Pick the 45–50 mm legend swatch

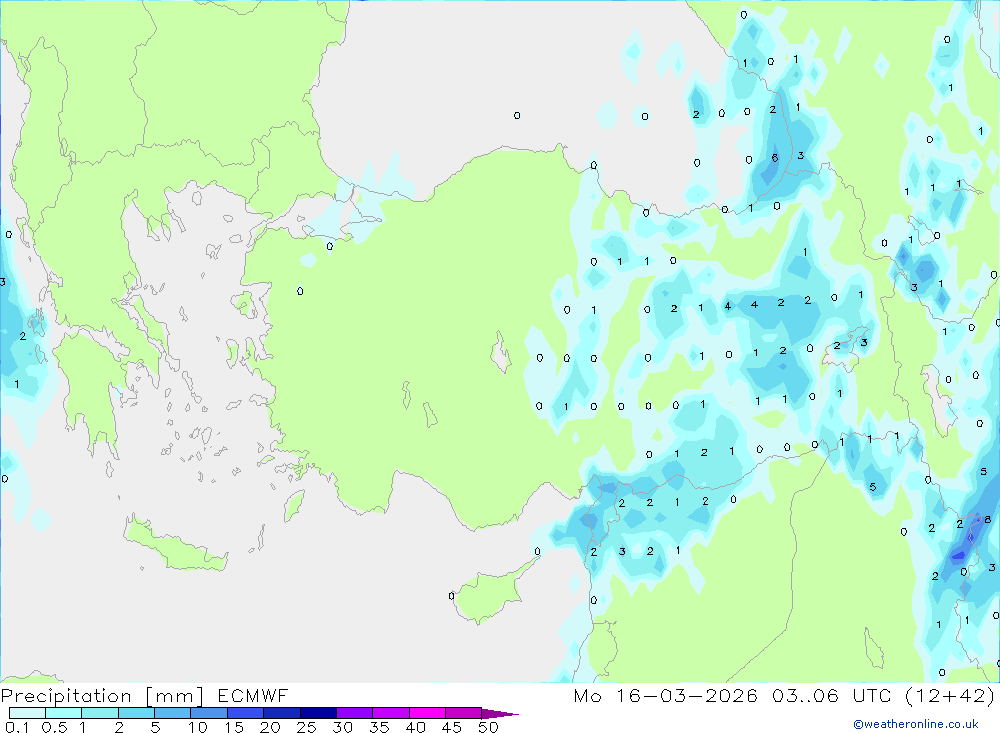[464, 713]
